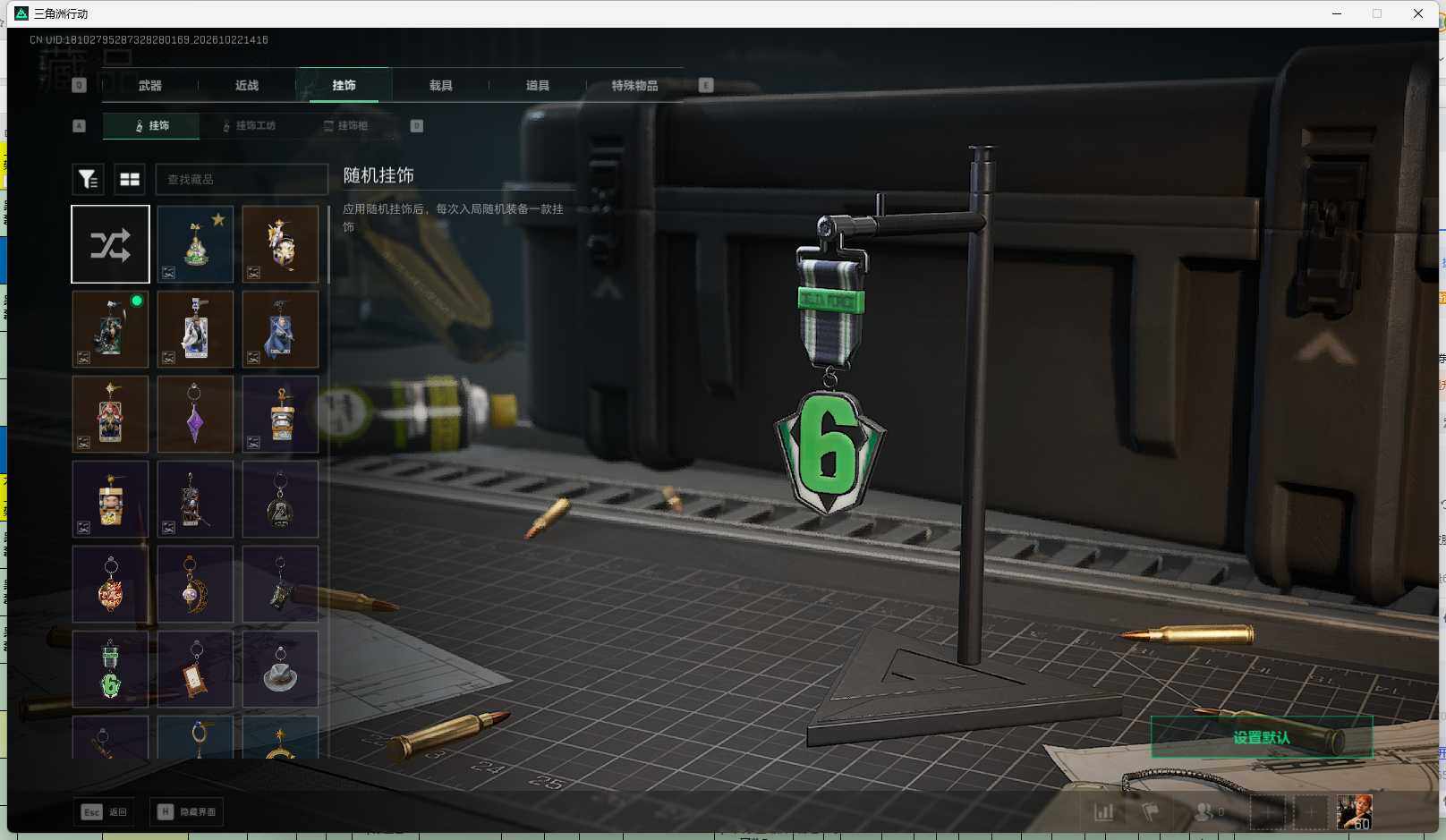Click the player avatar level 60
The height and width of the screenshot is (840, 1446).
(1354, 812)
